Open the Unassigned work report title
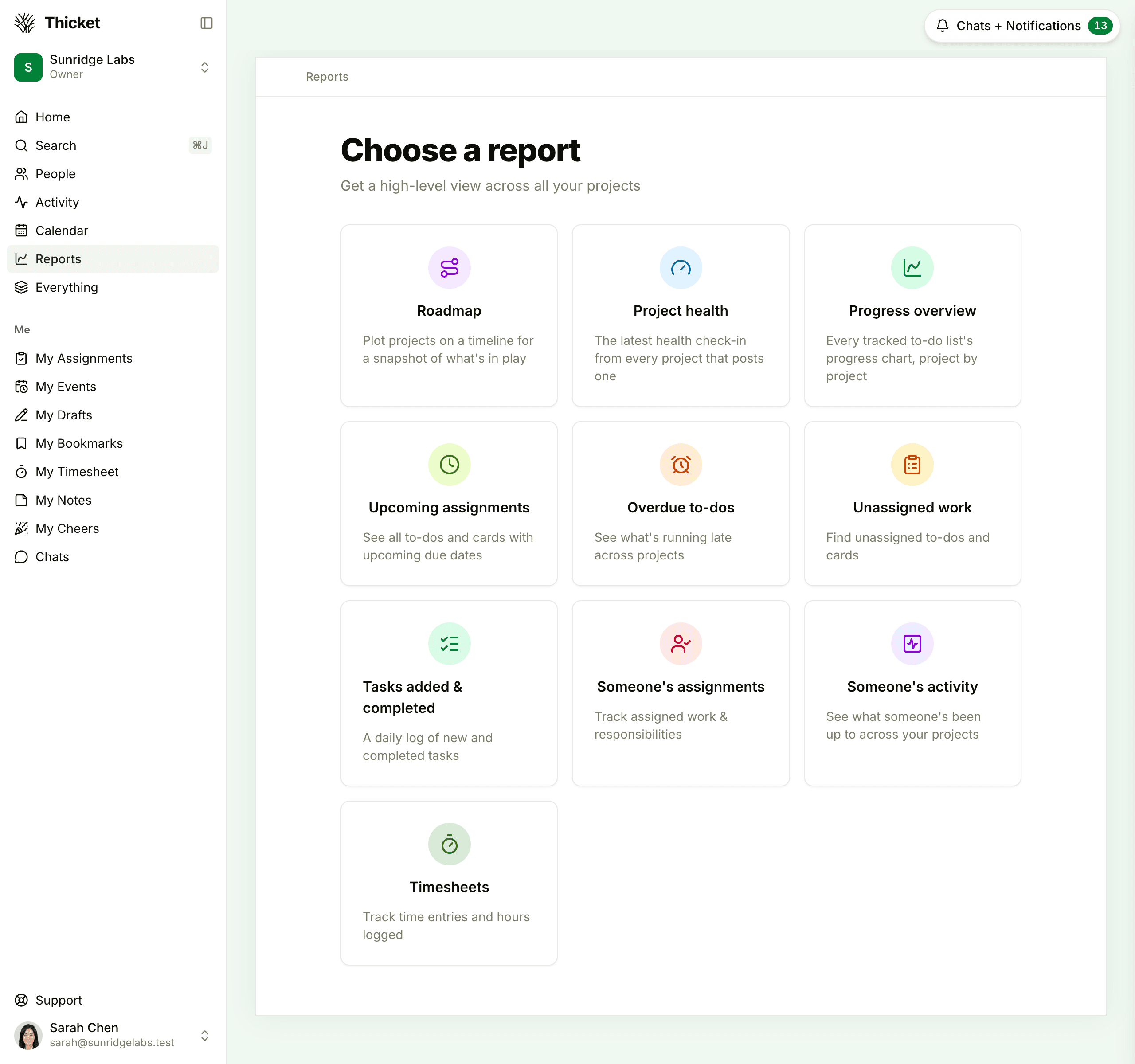Image resolution: width=1135 pixels, height=1064 pixels. 912,508
